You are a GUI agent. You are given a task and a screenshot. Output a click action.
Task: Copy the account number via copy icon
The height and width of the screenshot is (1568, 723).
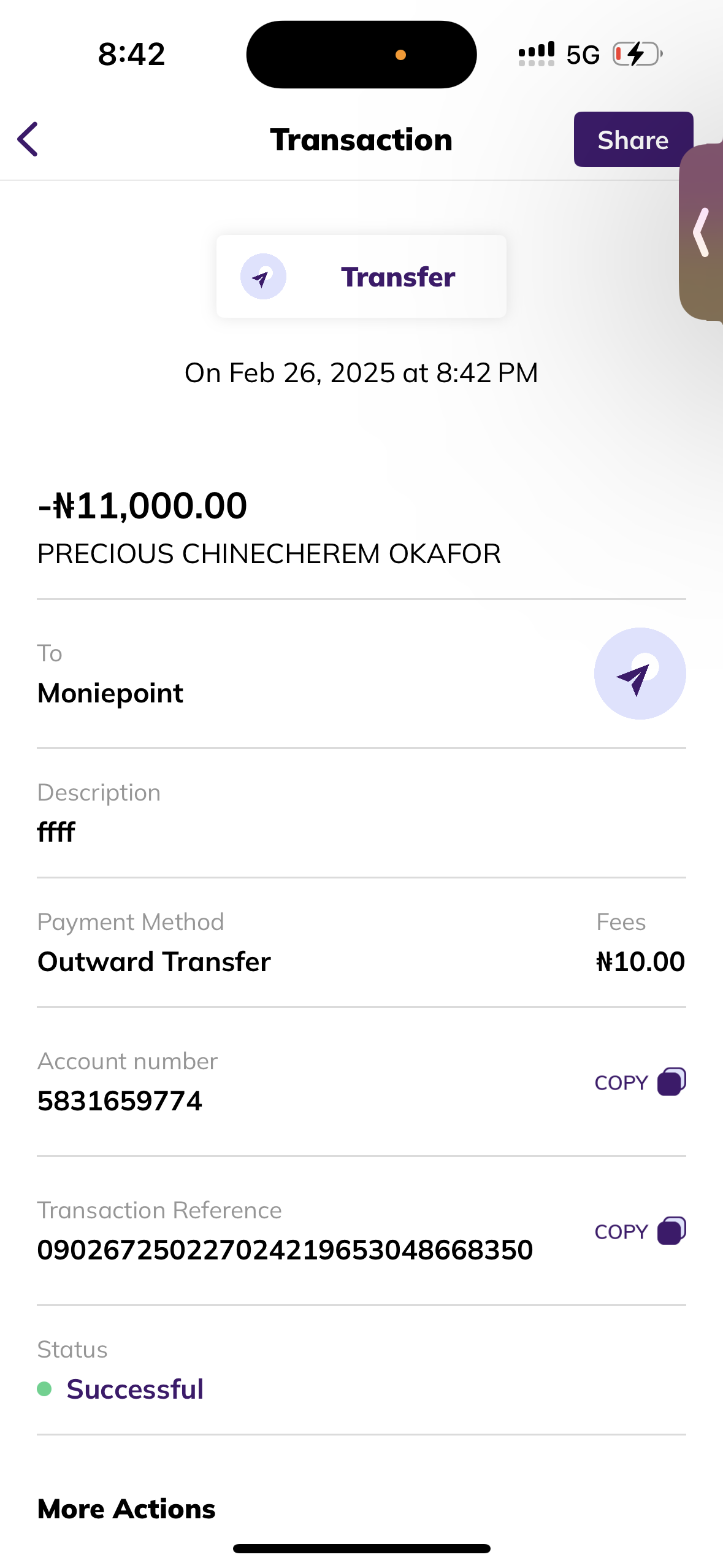tap(671, 1082)
